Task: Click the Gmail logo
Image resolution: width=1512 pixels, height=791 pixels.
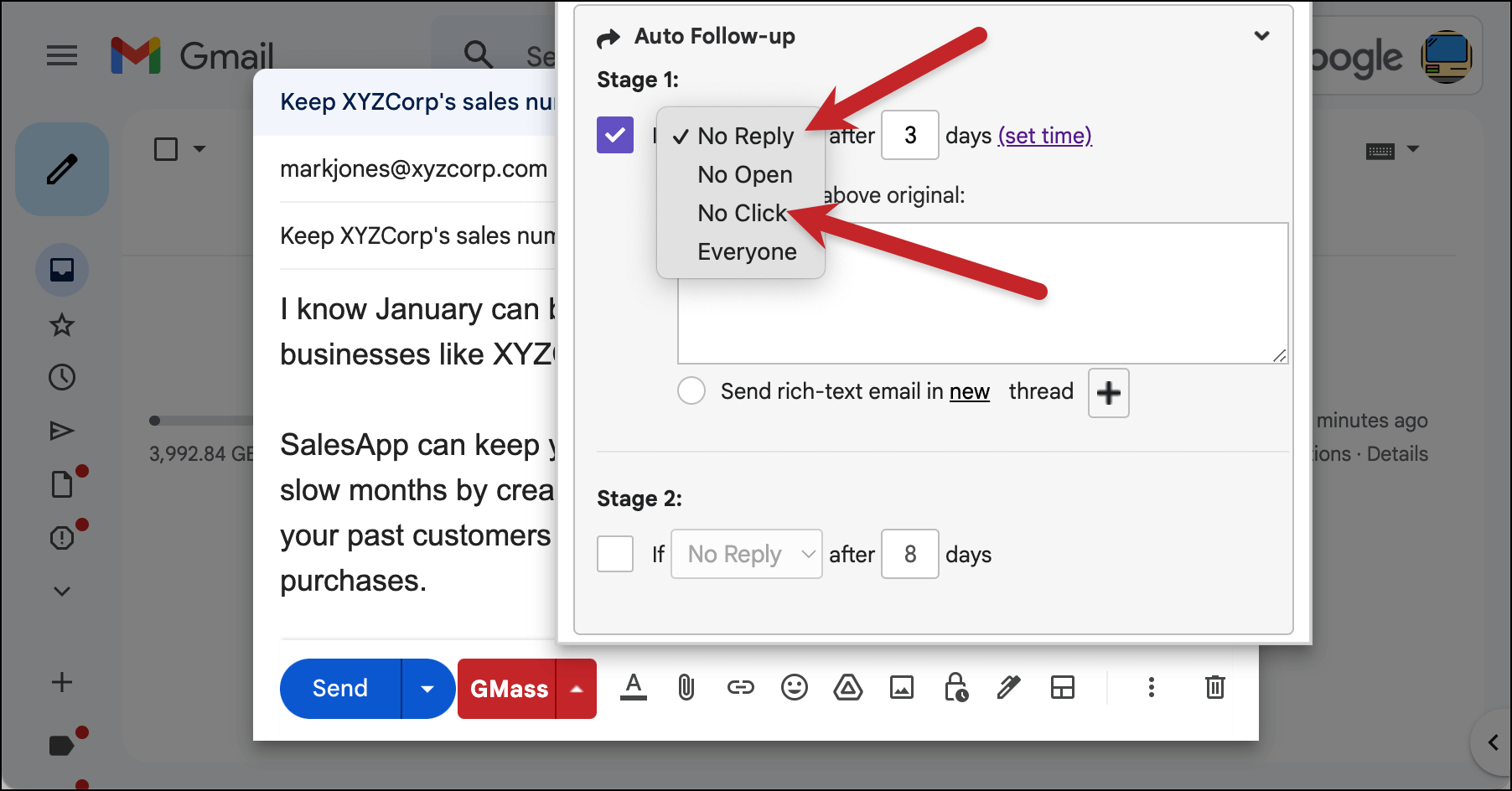Action: pos(192,56)
